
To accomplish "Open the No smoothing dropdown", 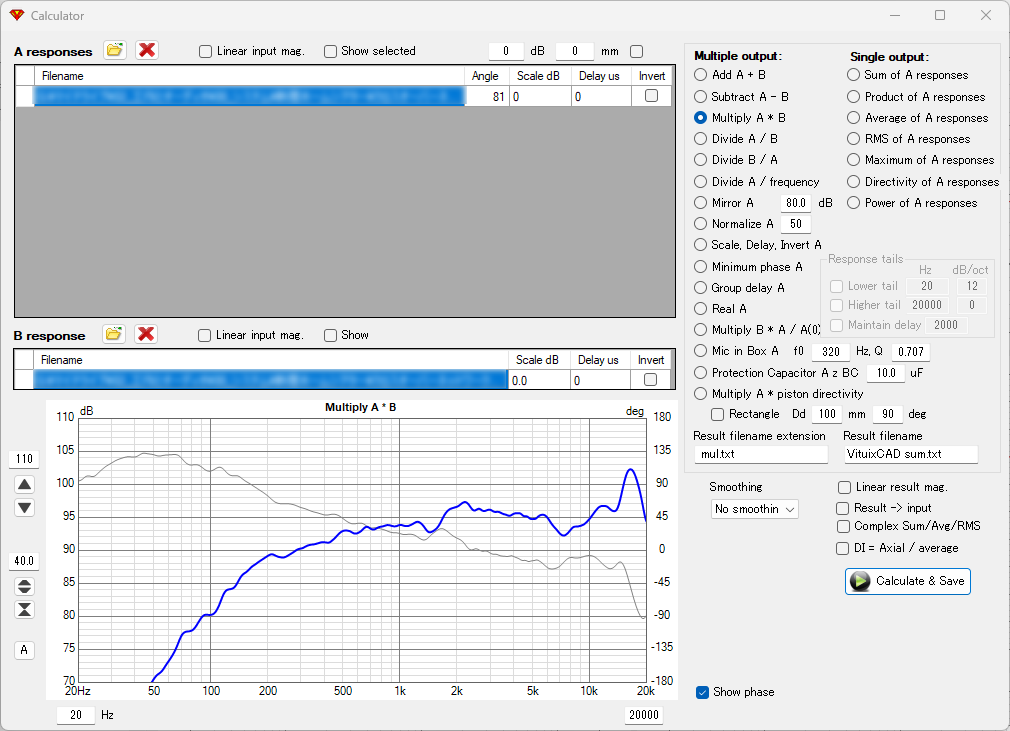I will tap(755, 509).
